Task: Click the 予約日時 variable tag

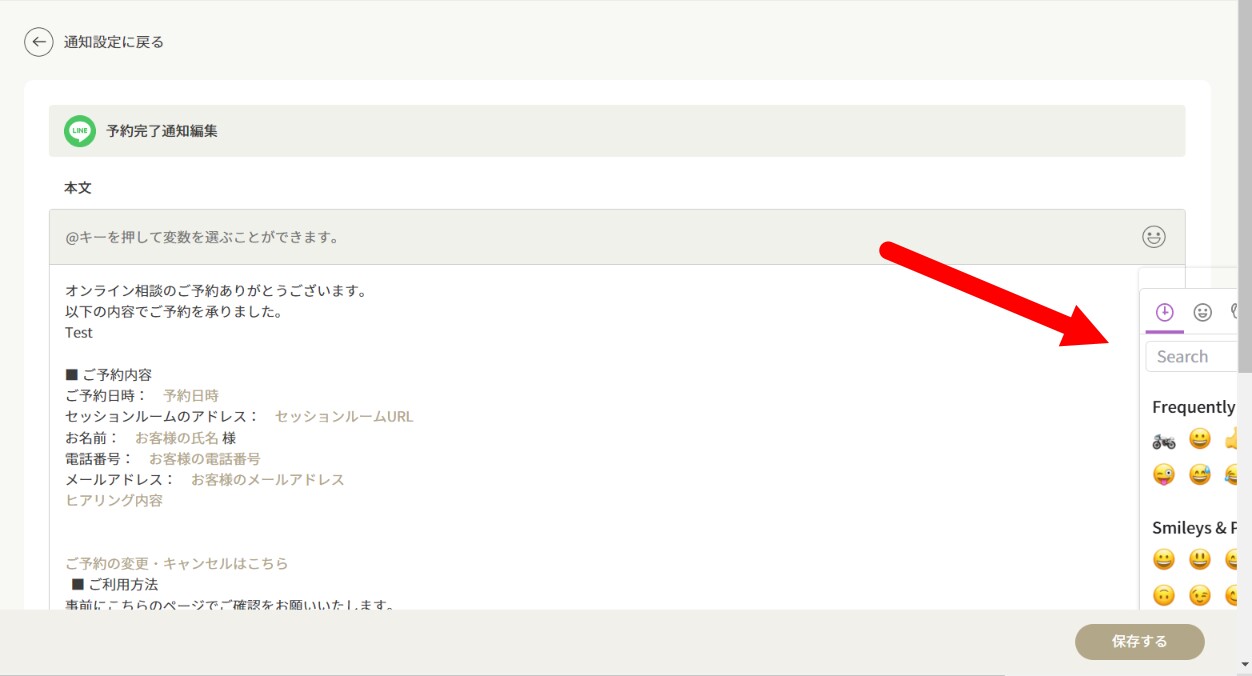Action: point(191,396)
